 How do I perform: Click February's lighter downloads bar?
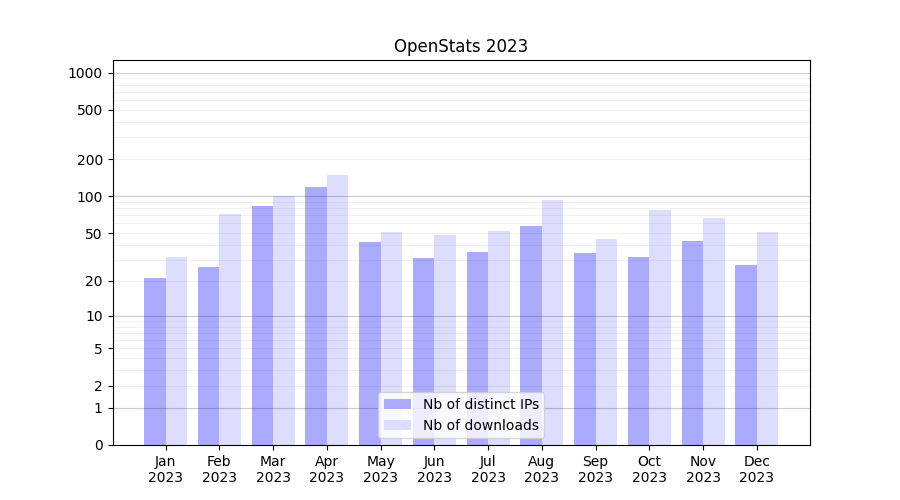coord(230,329)
